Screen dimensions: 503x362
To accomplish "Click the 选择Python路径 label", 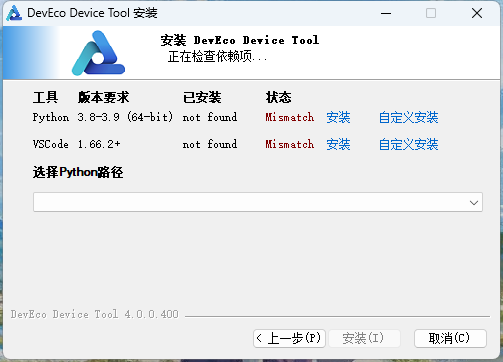I will [x=78, y=172].
